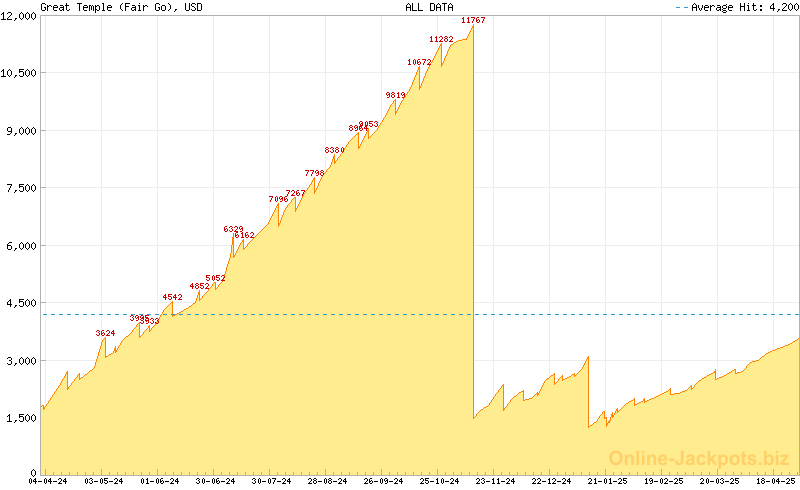800x490 pixels.
Task: Click the 4,500 y-axis tick label
Action: coord(20,303)
